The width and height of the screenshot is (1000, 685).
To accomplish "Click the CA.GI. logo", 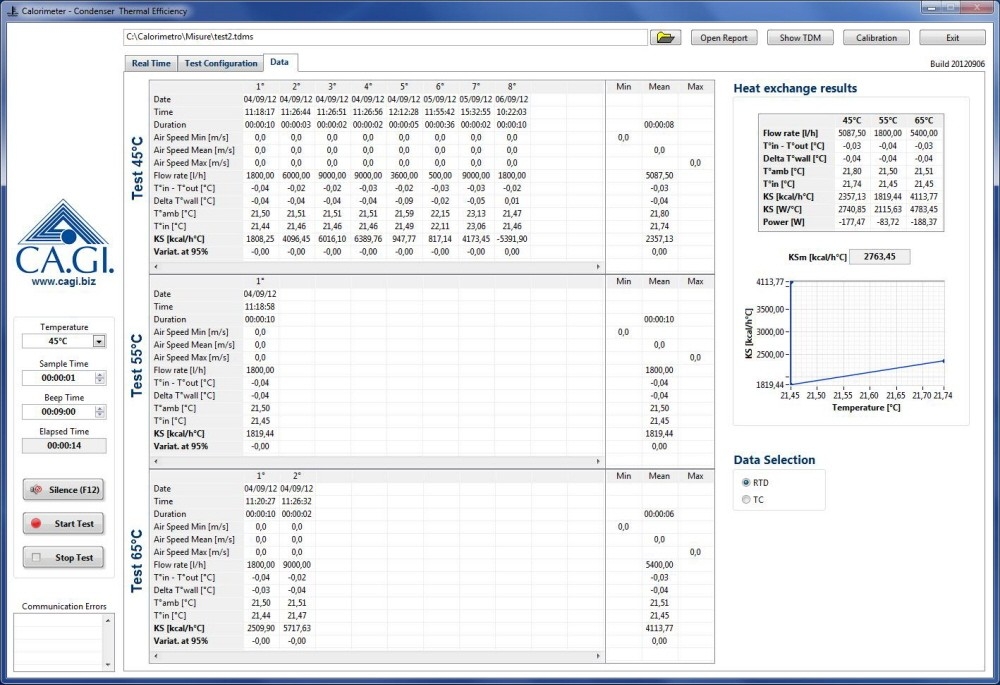I will click(64, 237).
